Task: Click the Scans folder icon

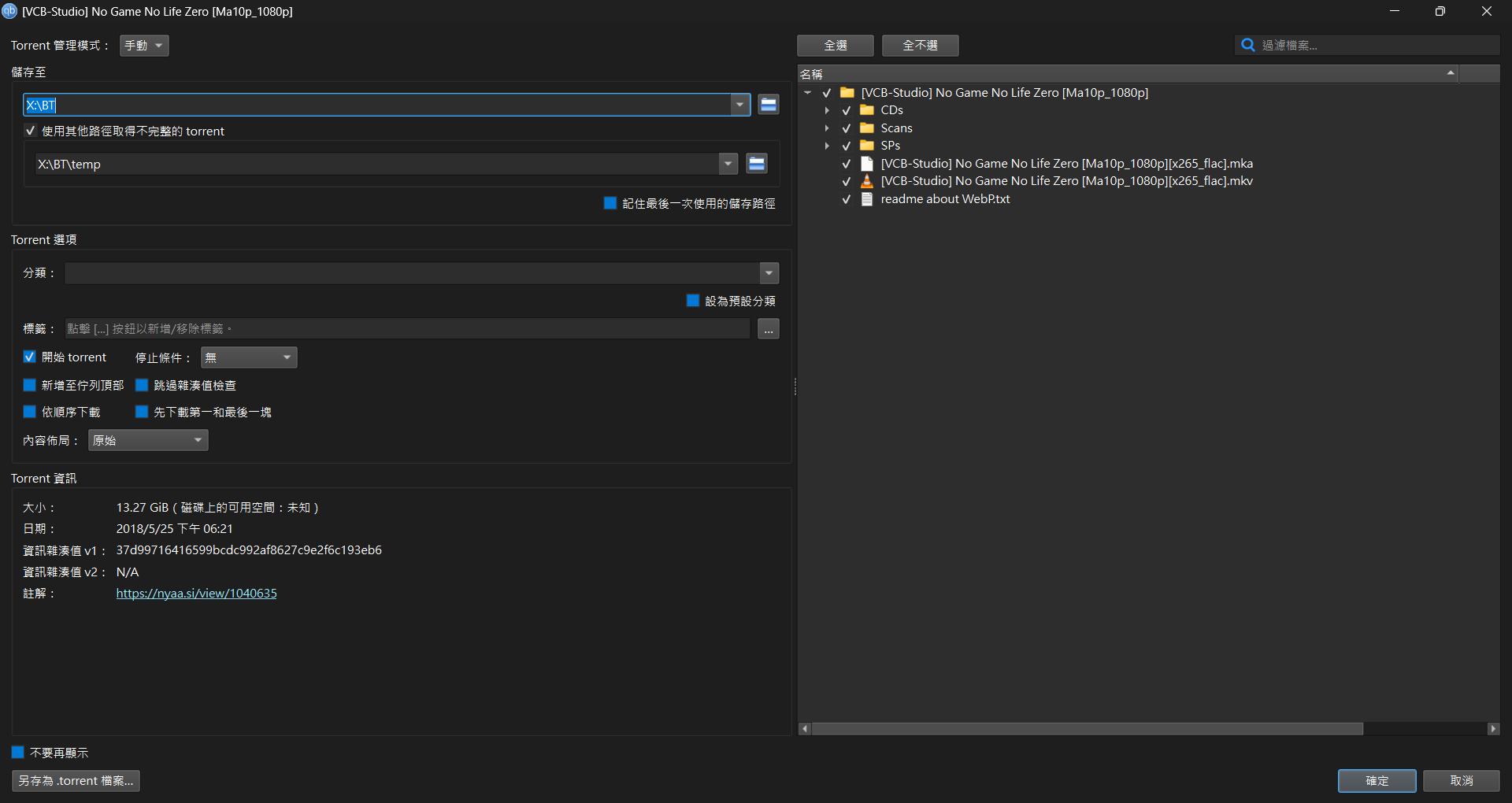Action: click(867, 128)
